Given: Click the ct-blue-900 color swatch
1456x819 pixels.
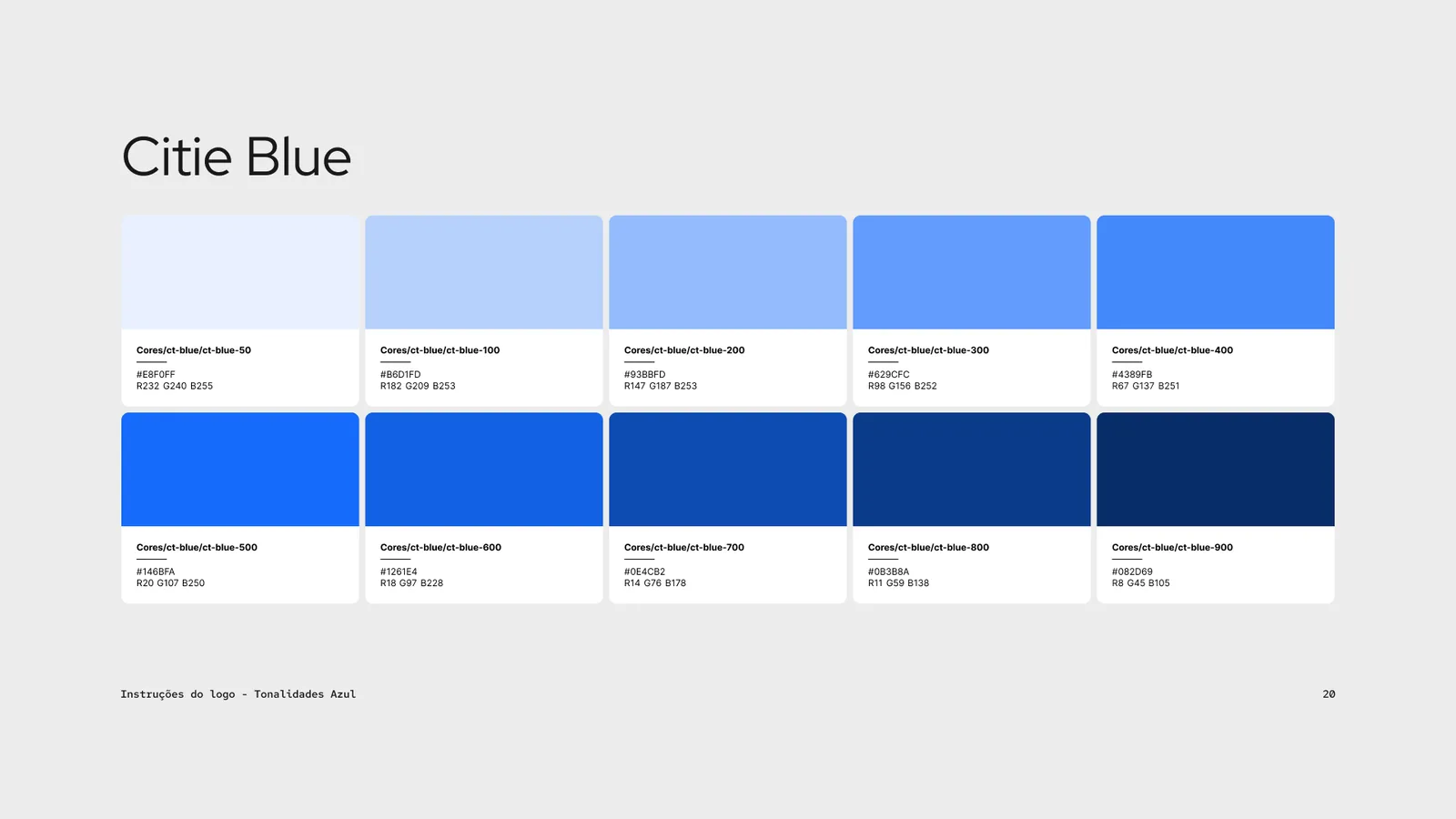Looking at the screenshot, I should tap(1216, 470).
